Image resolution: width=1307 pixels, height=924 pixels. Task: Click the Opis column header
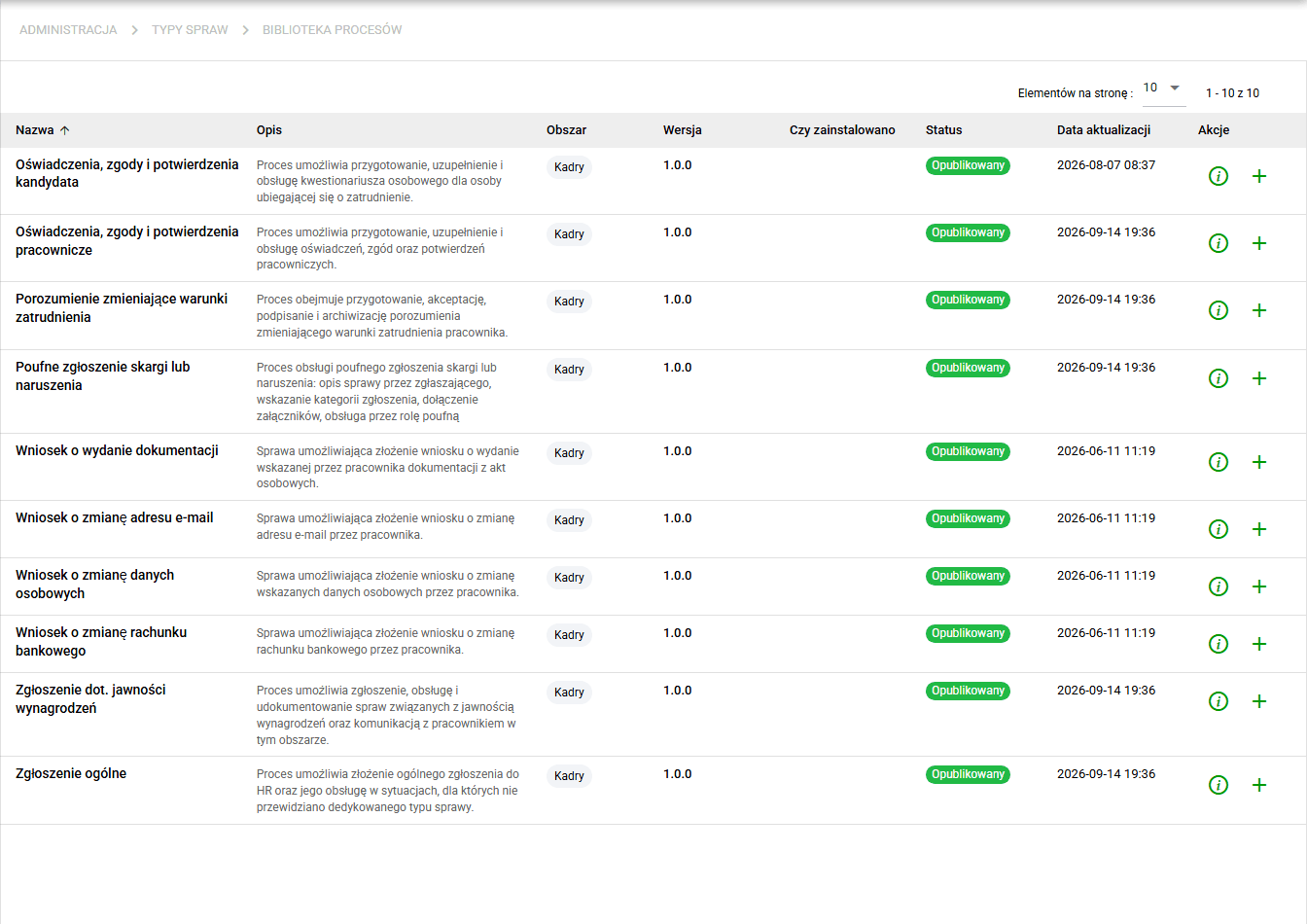(x=269, y=130)
